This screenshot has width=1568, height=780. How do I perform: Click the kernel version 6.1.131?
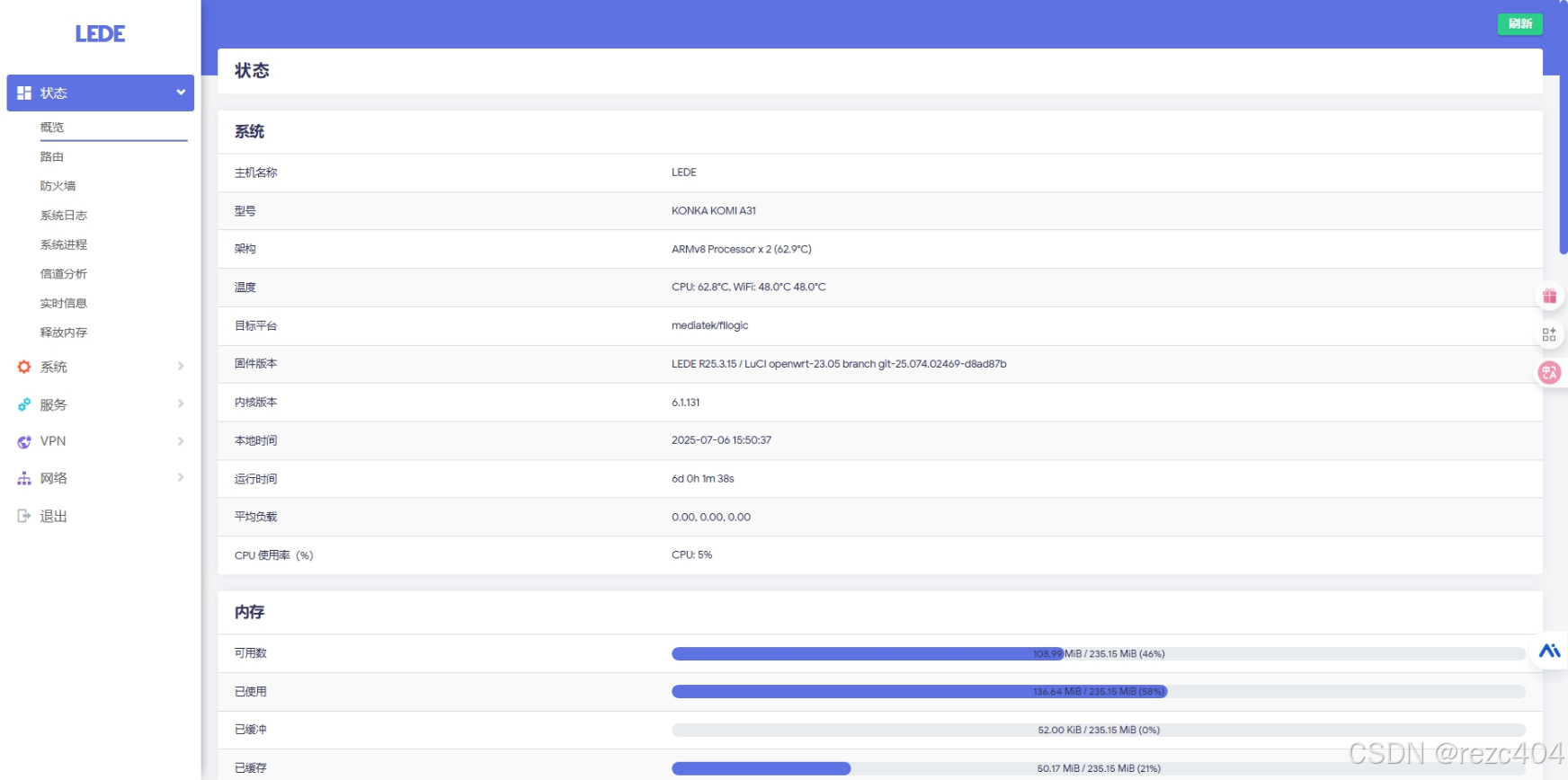[685, 403]
